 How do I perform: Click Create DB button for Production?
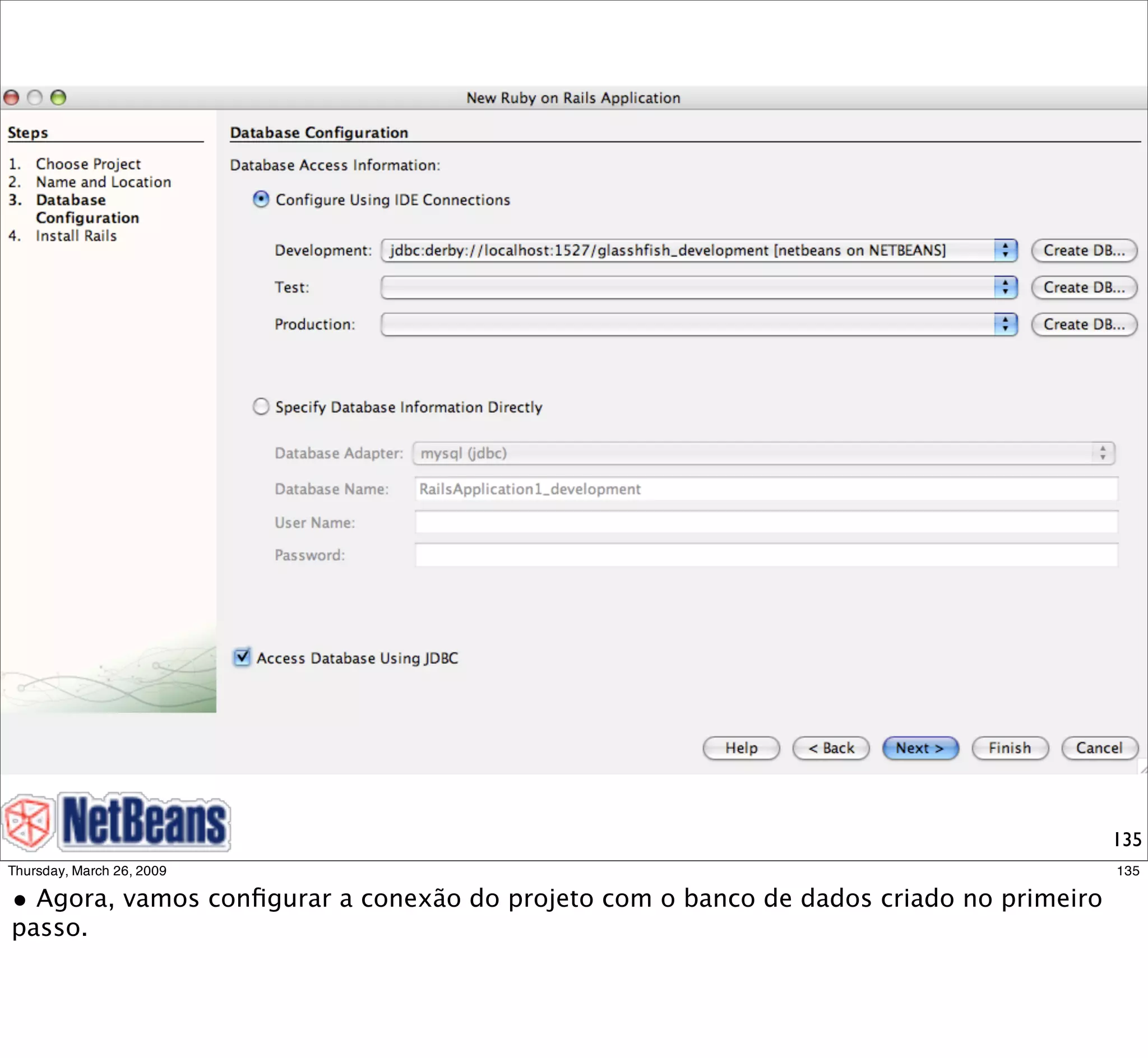[1084, 324]
